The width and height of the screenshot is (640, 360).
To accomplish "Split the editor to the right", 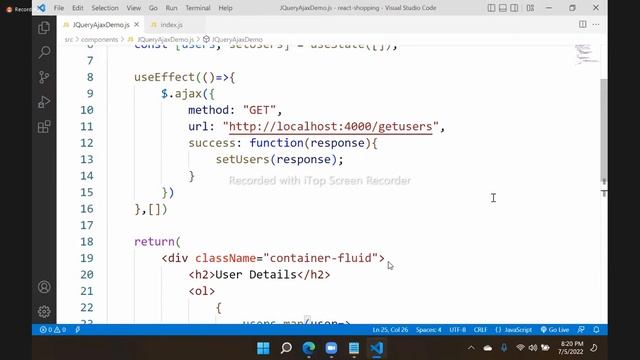I will [582, 24].
